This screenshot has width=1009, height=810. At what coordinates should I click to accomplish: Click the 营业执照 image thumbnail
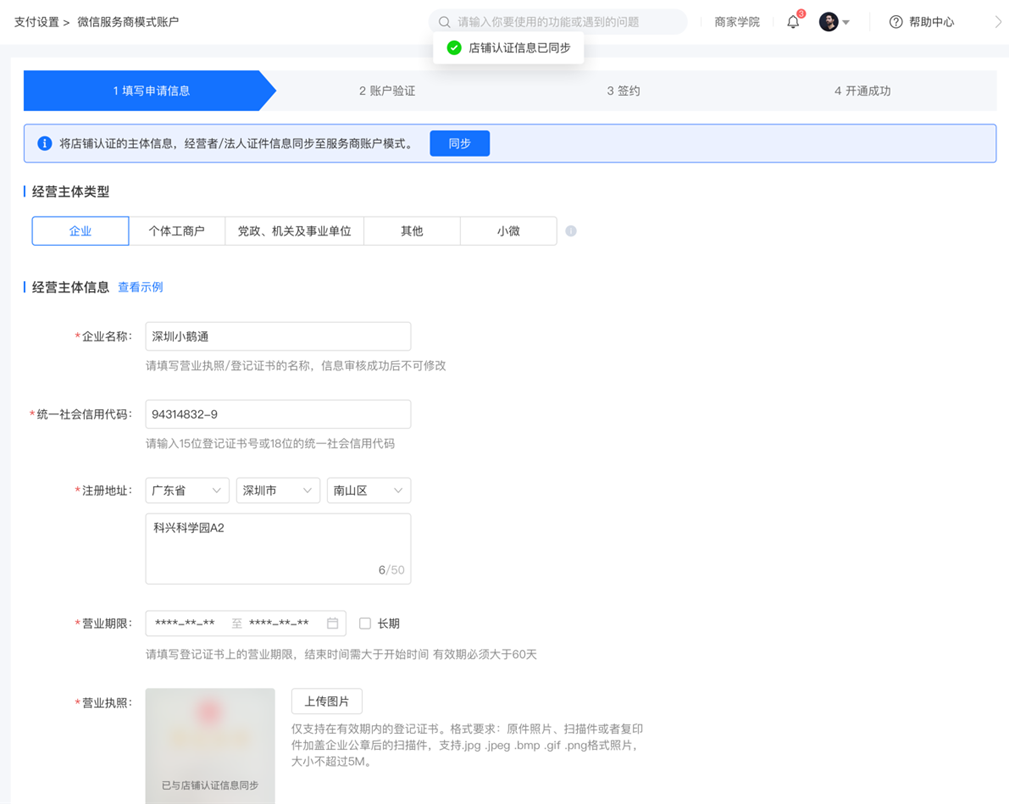coord(210,746)
